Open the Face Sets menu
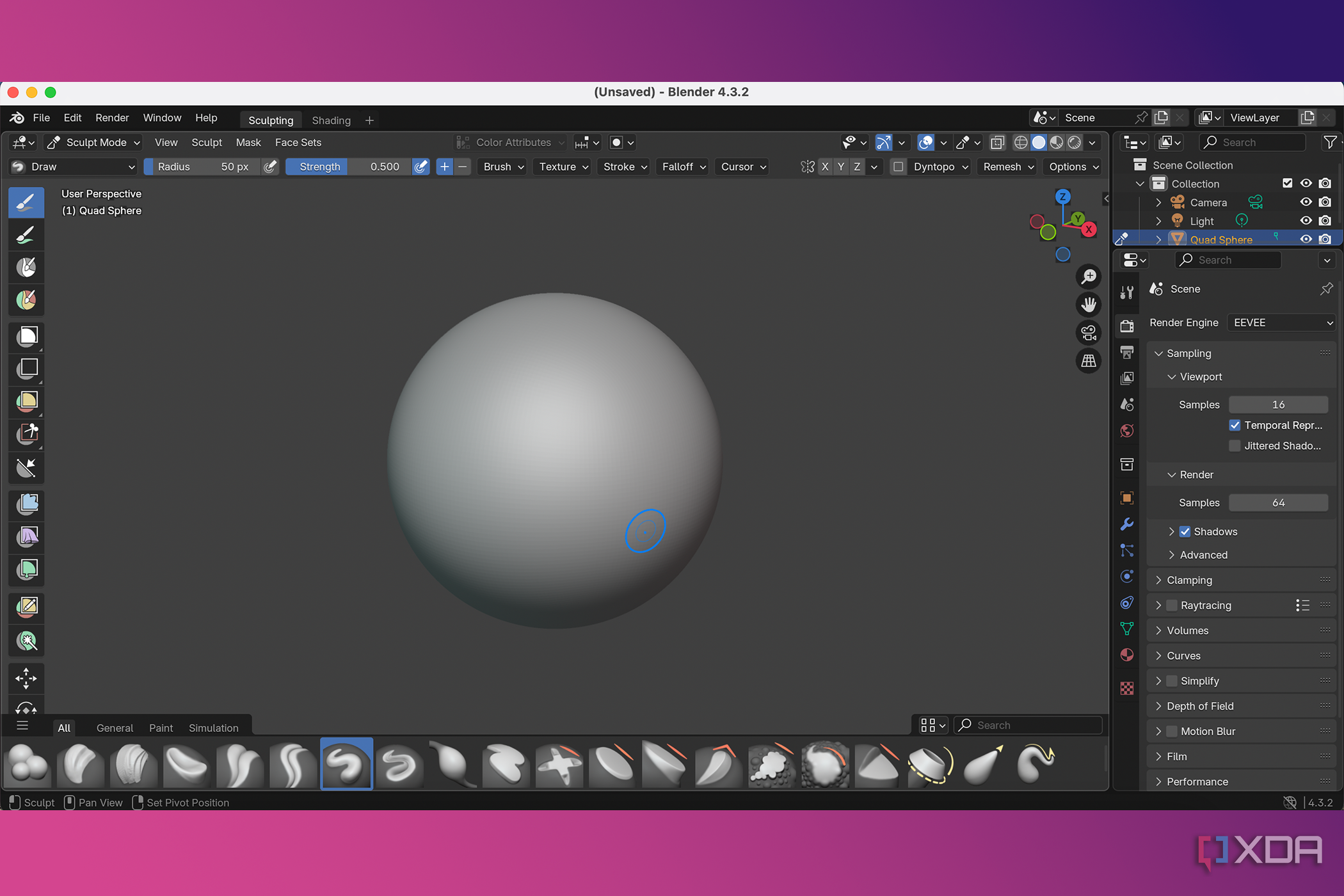Screen dimensions: 1344x896 (298, 143)
